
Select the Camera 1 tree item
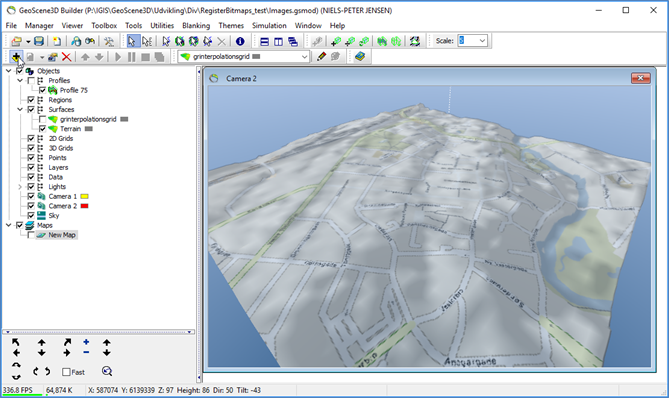pos(63,196)
